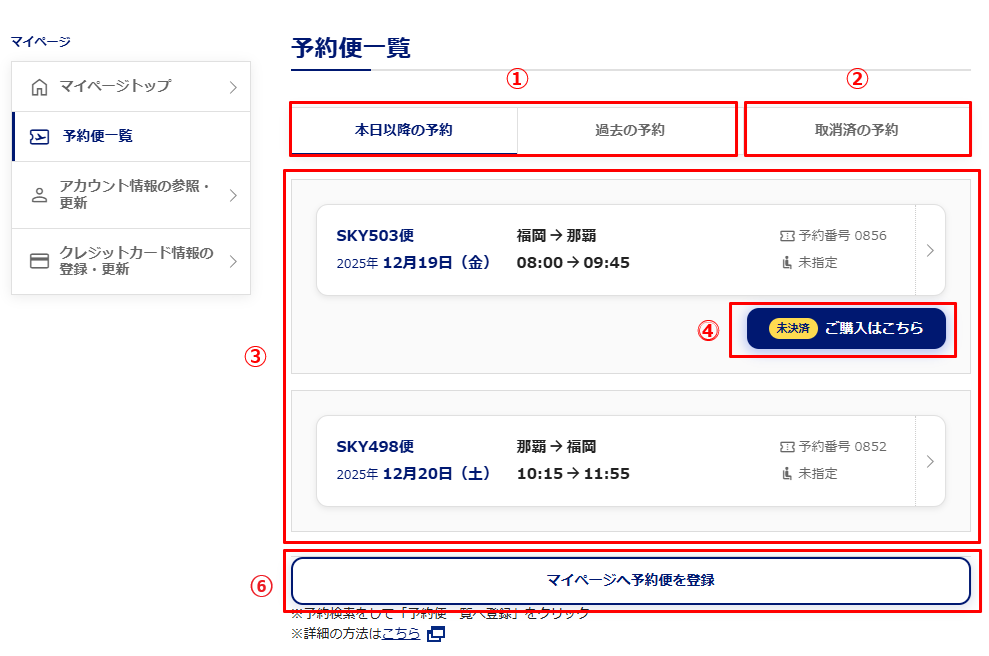Click the credit card icon in sidebar
The width and height of the screenshot is (989, 656).
coord(39,262)
